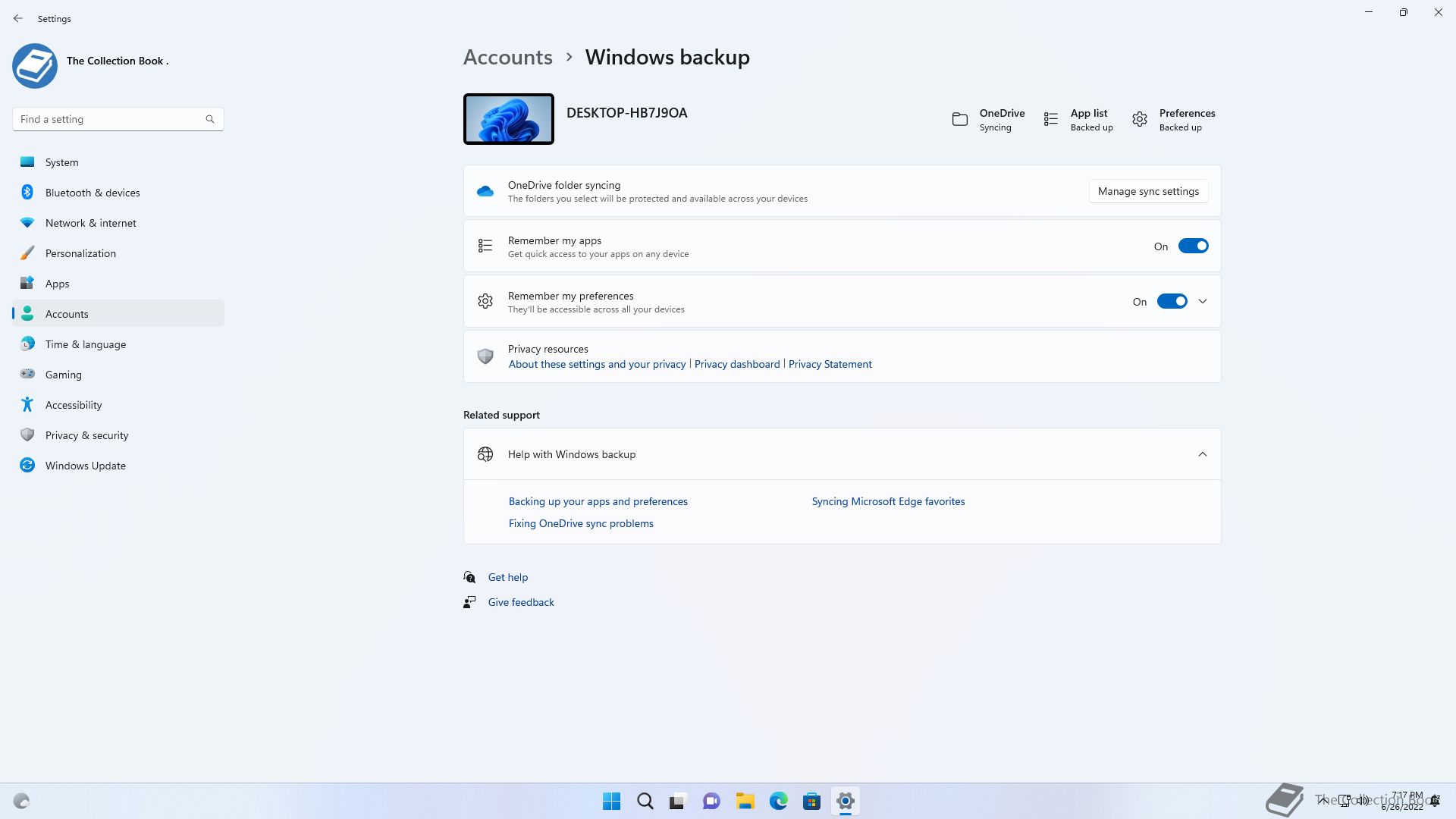Turn off Remember my preferences toggle
The image size is (1456, 819).
coord(1172,301)
